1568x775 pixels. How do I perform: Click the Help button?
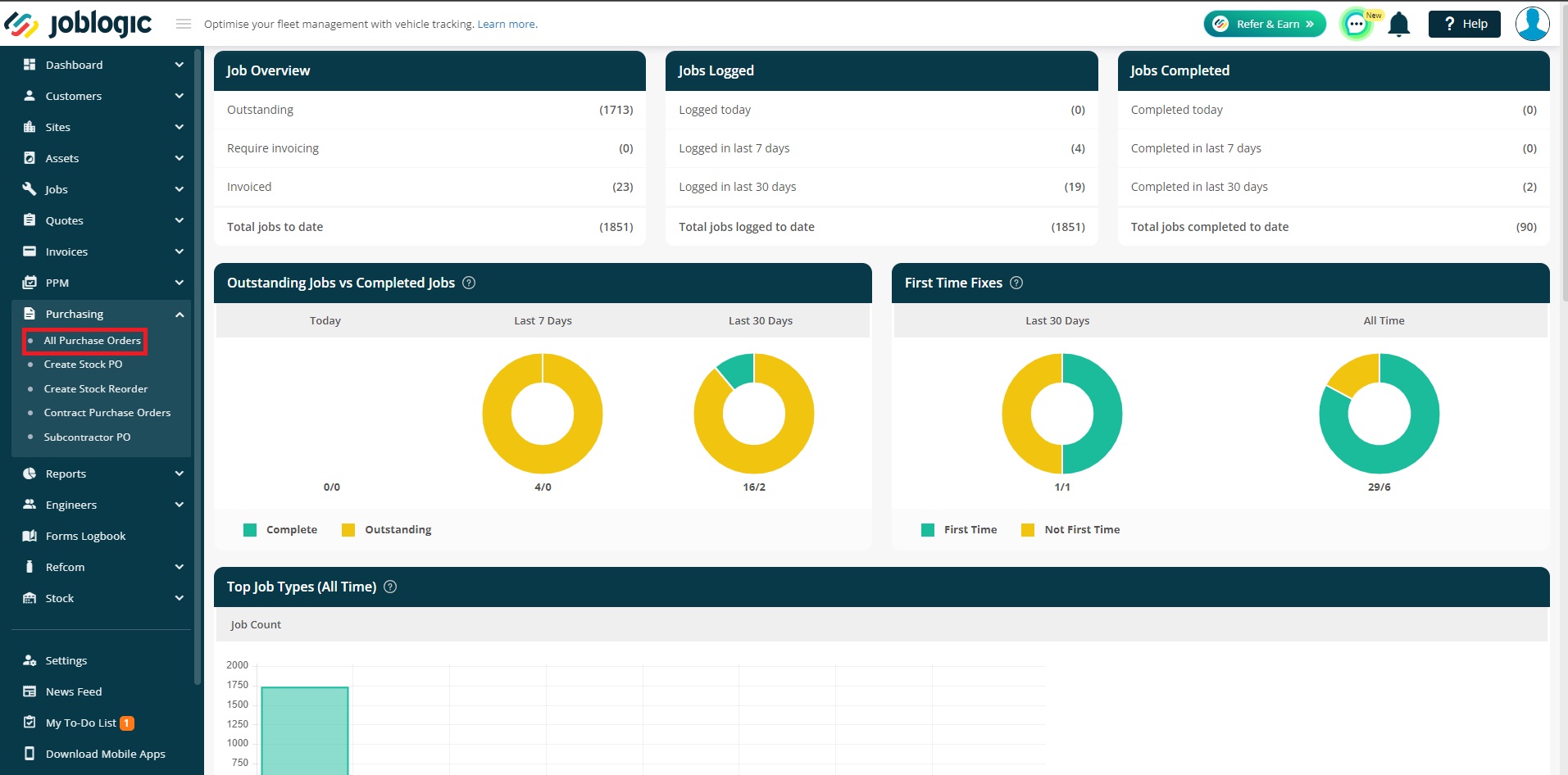point(1465,24)
